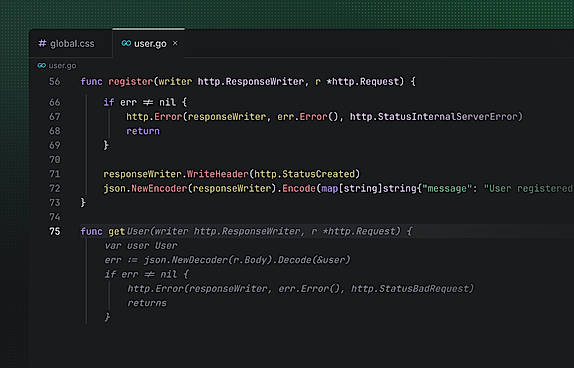Close the user.go tab
574x368 pixels.
(175, 43)
